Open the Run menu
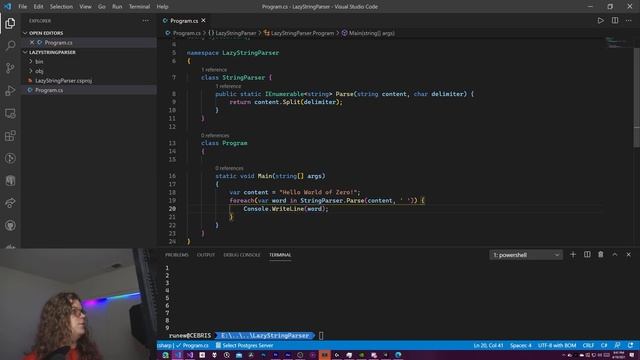 pyautogui.click(x=117, y=7)
